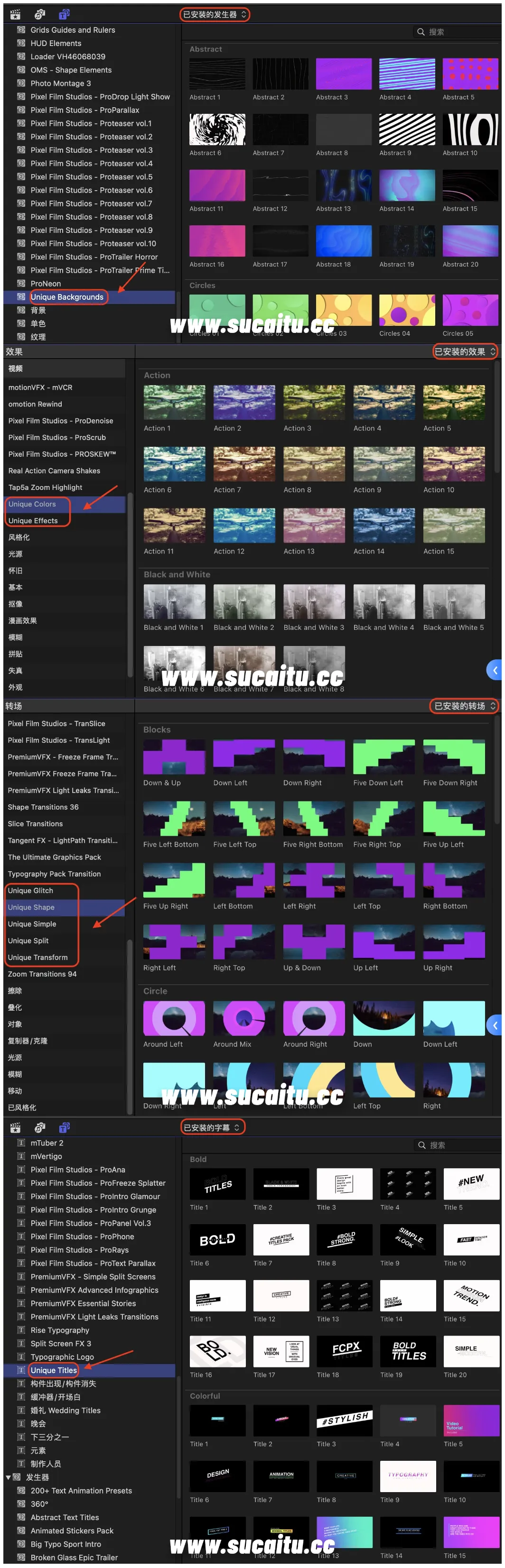The height and width of the screenshot is (1568, 505).
Task: Select the Around Mix transition thumbnail
Action: [x=243, y=1018]
